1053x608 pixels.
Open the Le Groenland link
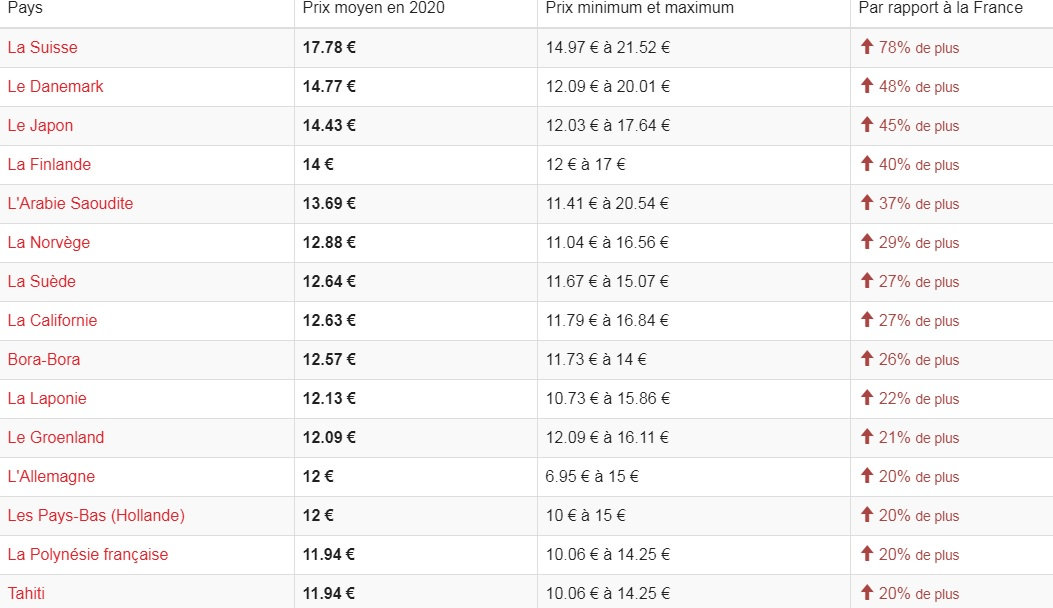(x=55, y=437)
